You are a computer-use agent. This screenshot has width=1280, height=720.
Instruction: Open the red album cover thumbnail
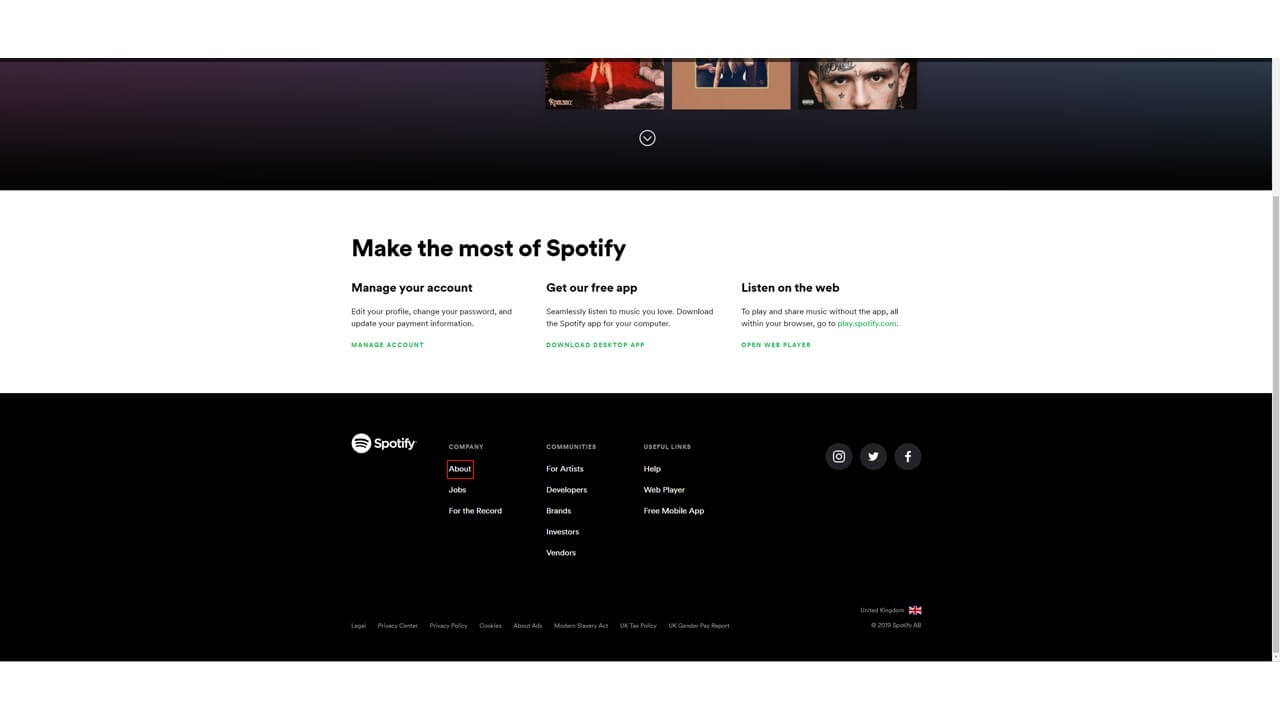(605, 84)
